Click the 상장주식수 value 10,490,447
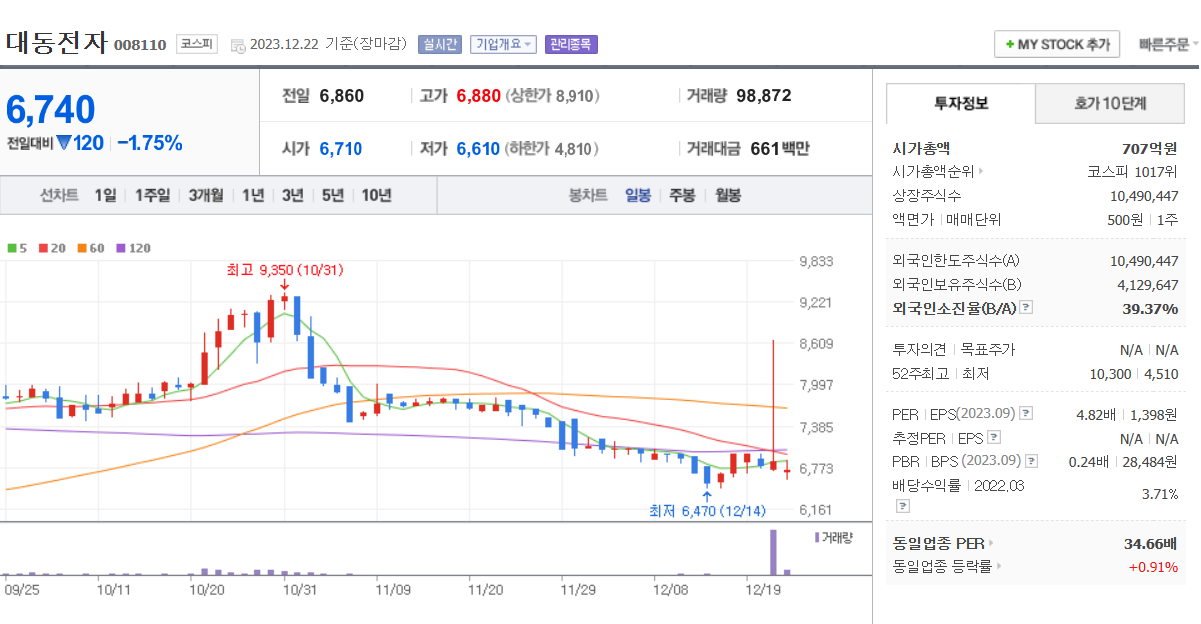Viewport: 1201px width, 624px height. click(x=1144, y=195)
